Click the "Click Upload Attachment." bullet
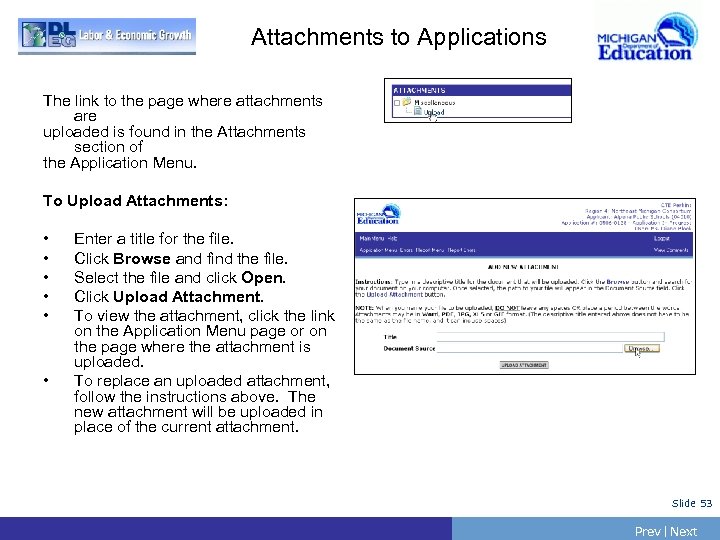The height and width of the screenshot is (540, 720). pyautogui.click(x=169, y=297)
